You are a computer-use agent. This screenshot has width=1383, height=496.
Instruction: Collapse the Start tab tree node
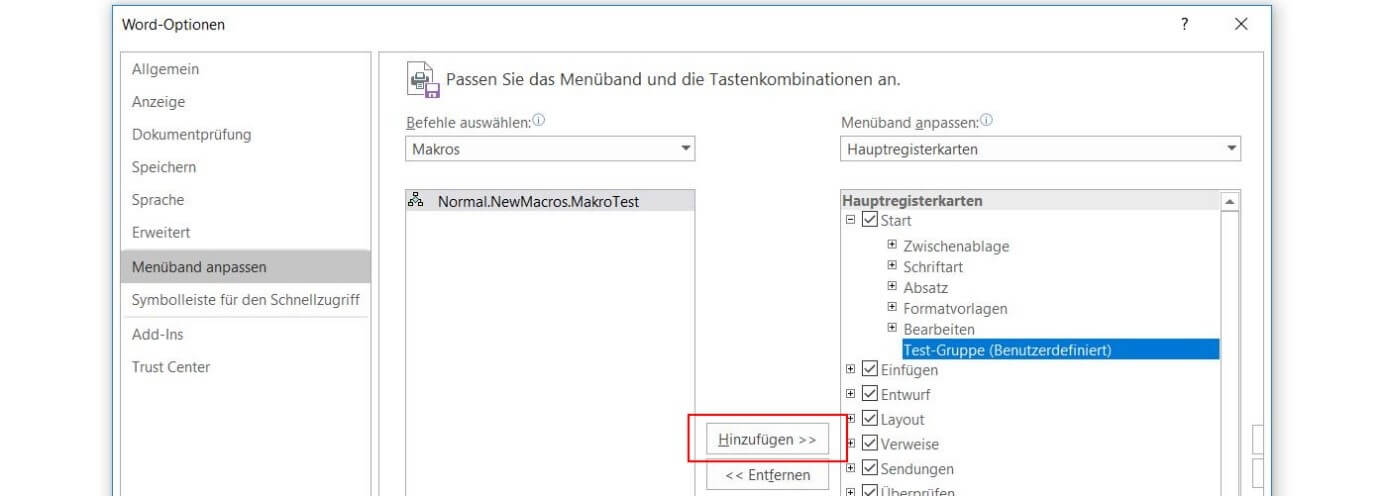851,220
